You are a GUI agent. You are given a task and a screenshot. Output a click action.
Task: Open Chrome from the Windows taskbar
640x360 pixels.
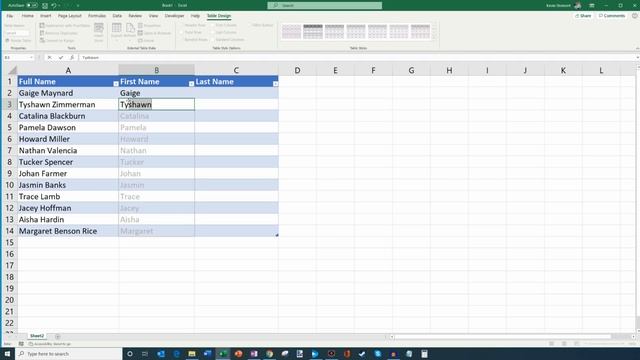(x=269, y=353)
